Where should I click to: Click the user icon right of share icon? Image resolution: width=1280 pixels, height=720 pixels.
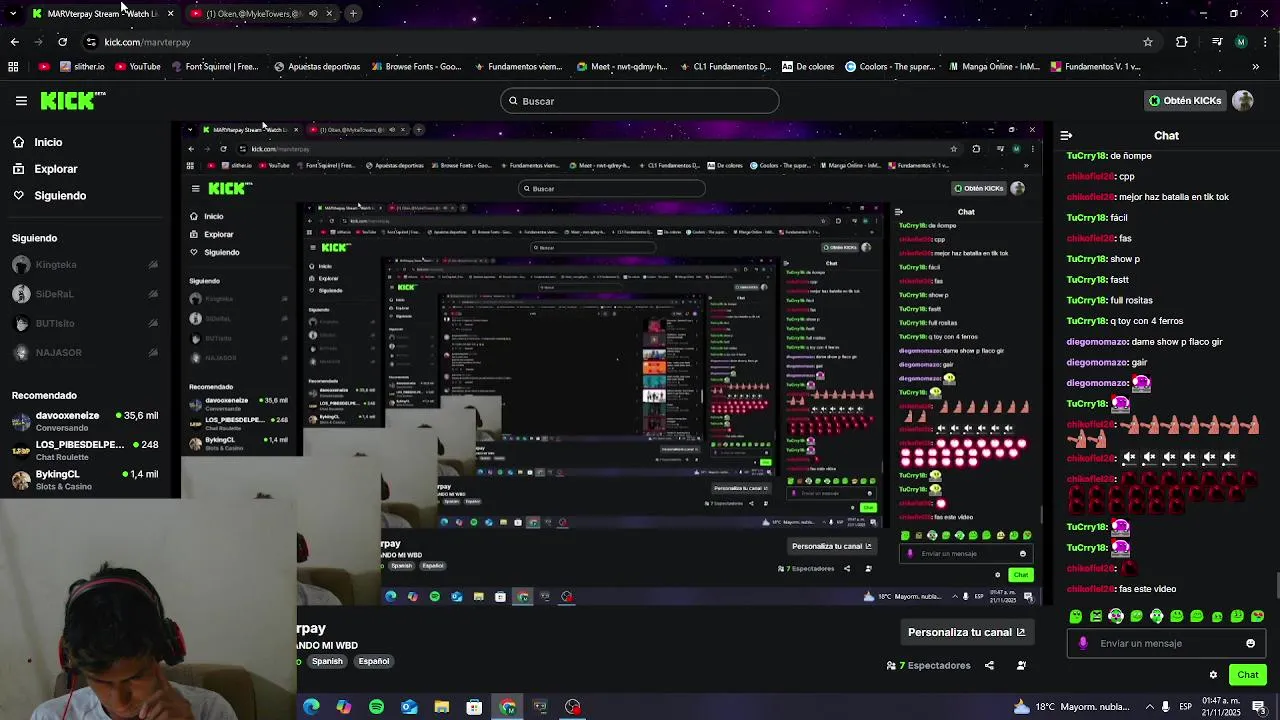coord(1021,665)
